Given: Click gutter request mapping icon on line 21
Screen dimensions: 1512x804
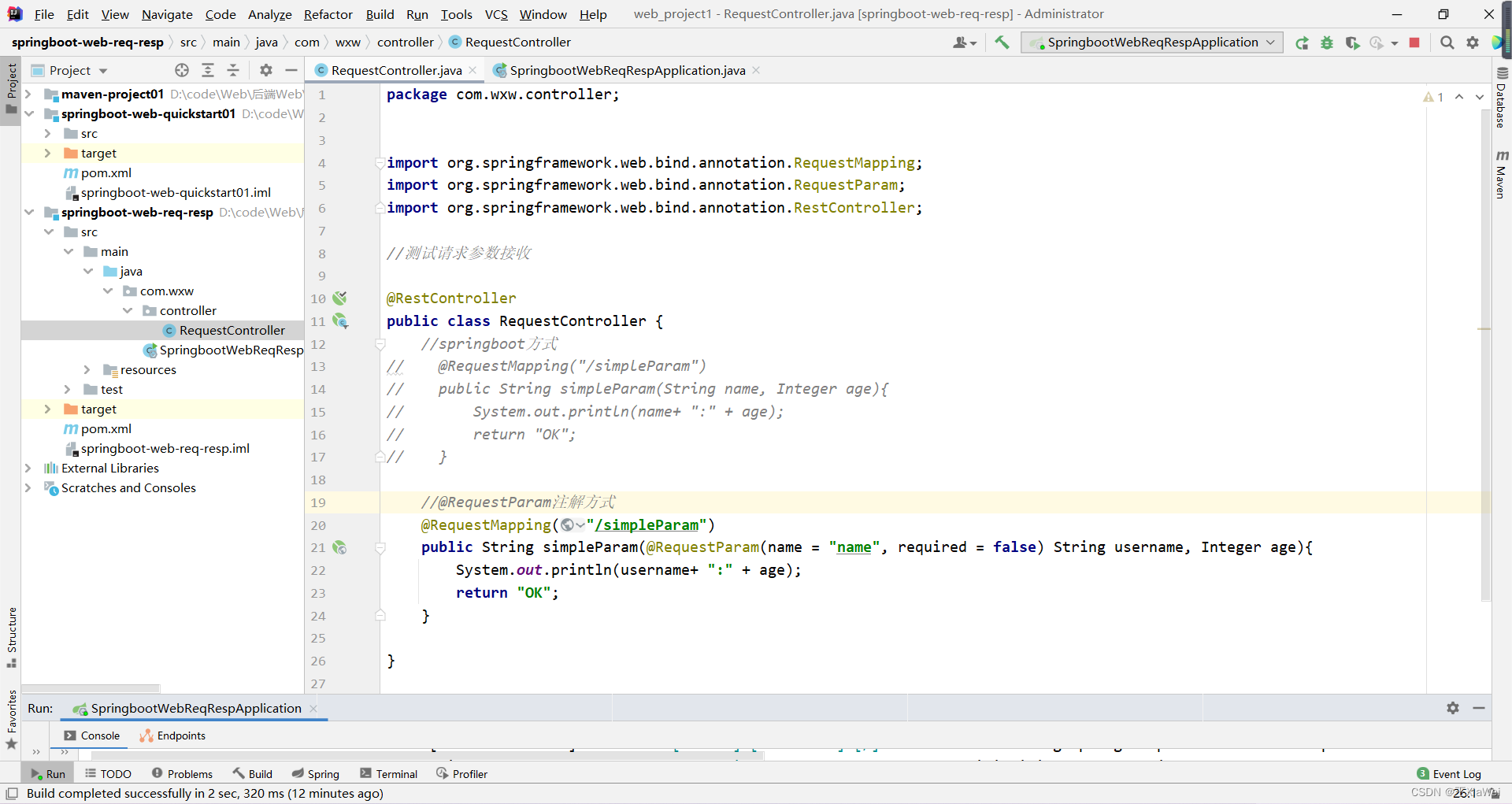Looking at the screenshot, I should [339, 547].
